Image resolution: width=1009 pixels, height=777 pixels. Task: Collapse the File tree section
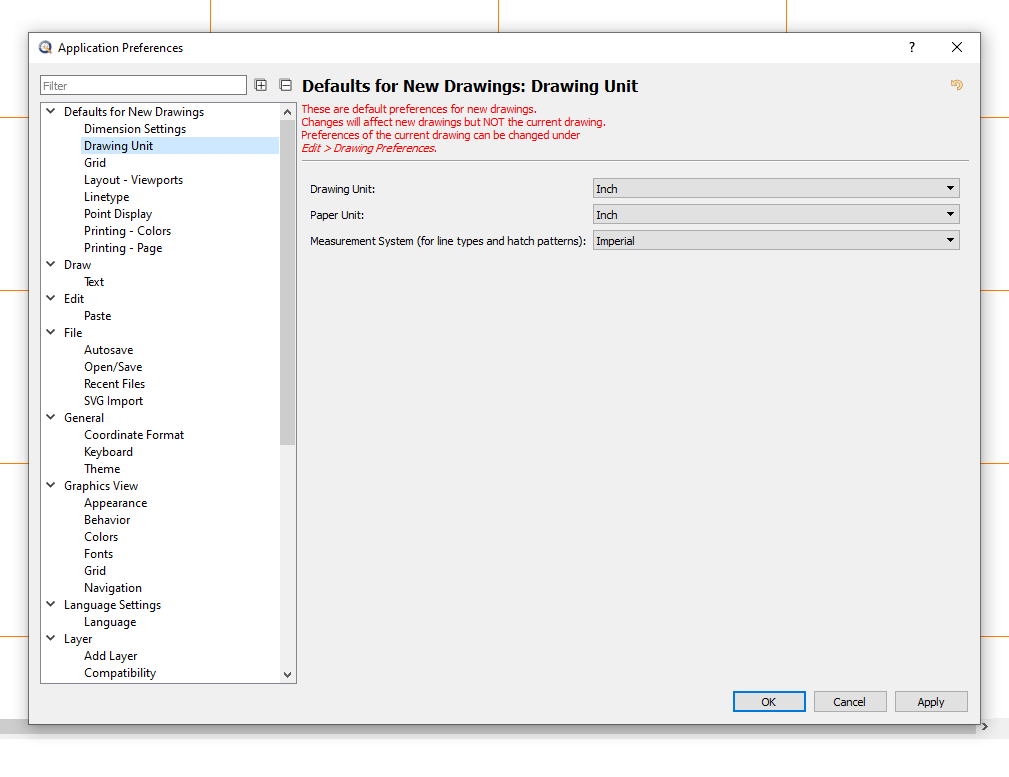coord(51,333)
